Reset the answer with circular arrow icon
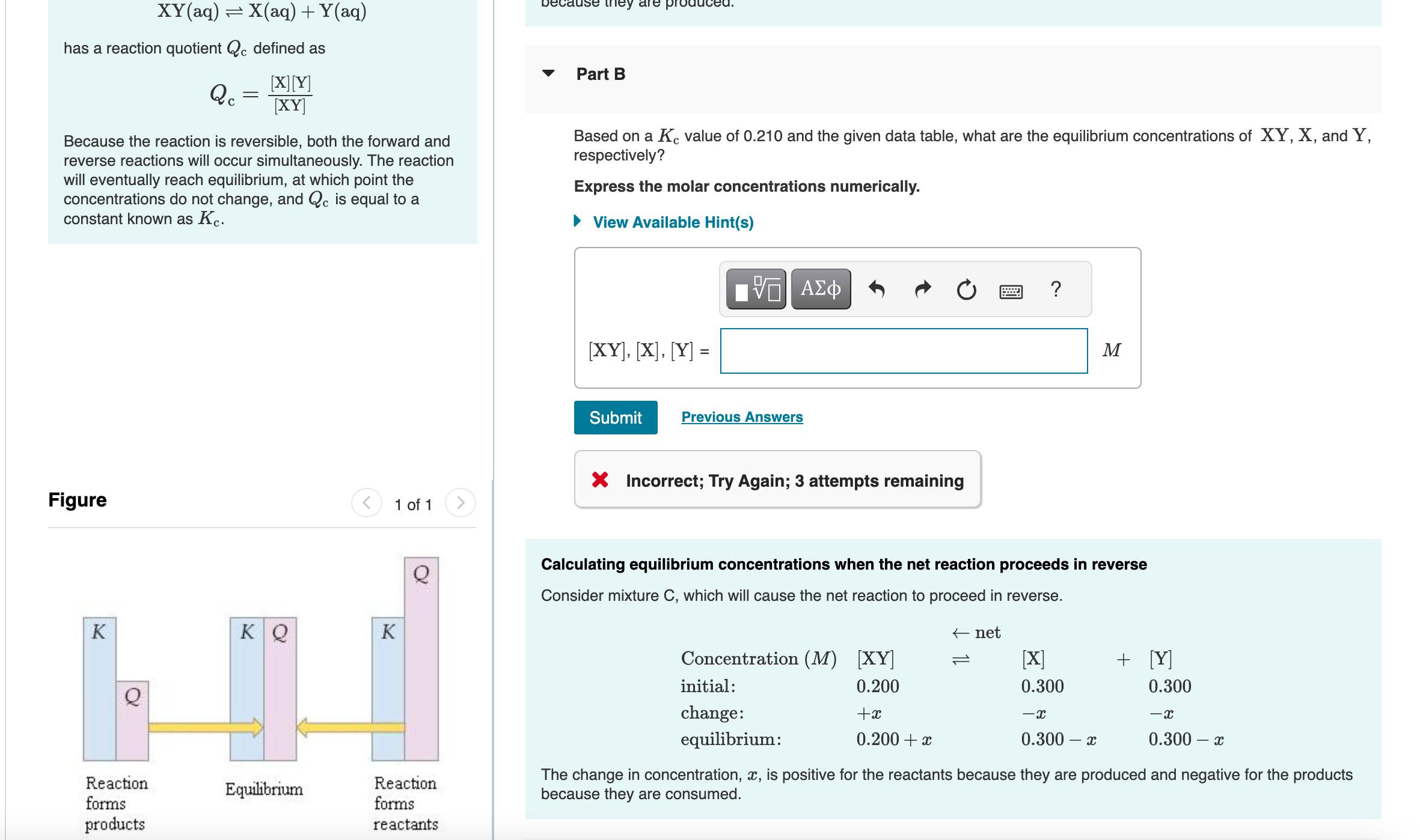The width and height of the screenshot is (1420, 840). (966, 290)
